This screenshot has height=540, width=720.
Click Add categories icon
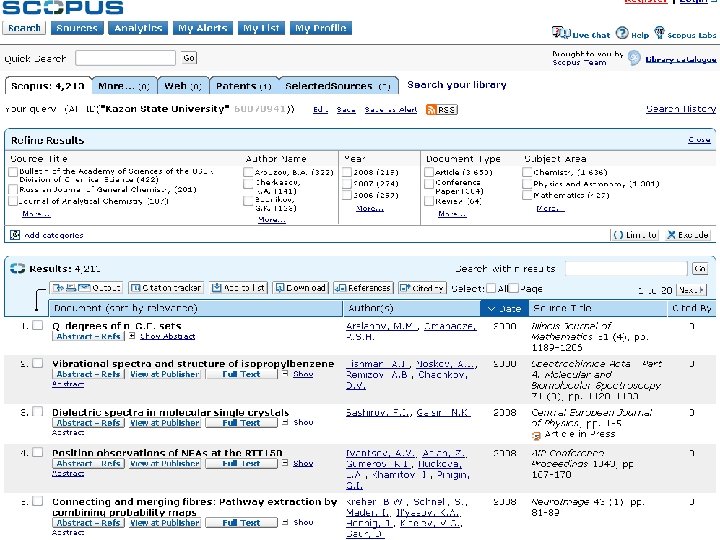coord(15,235)
